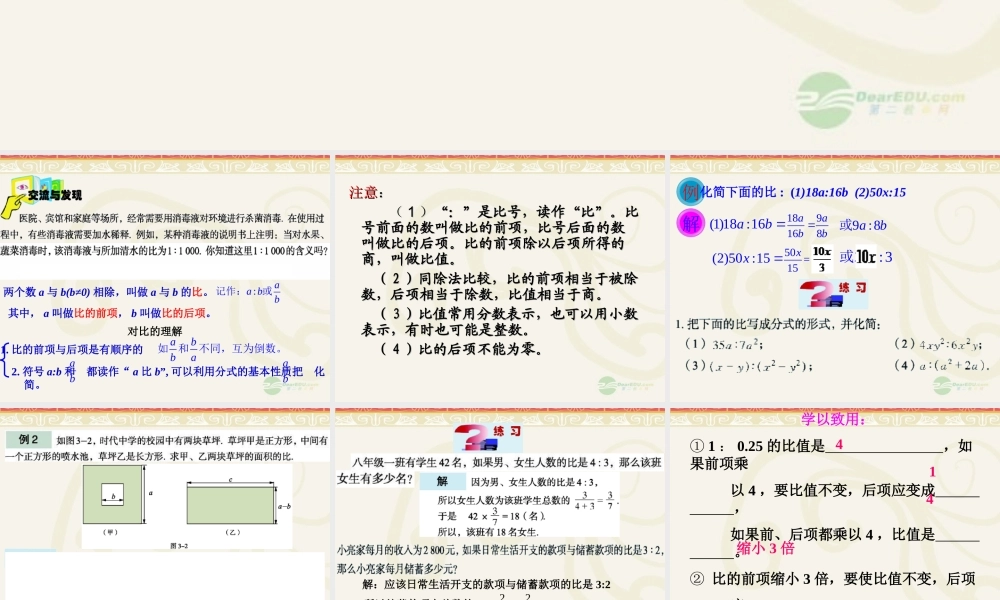Select exercise (2) 4xy²:6x²y
This screenshot has height=600, width=1000.
click(938, 344)
